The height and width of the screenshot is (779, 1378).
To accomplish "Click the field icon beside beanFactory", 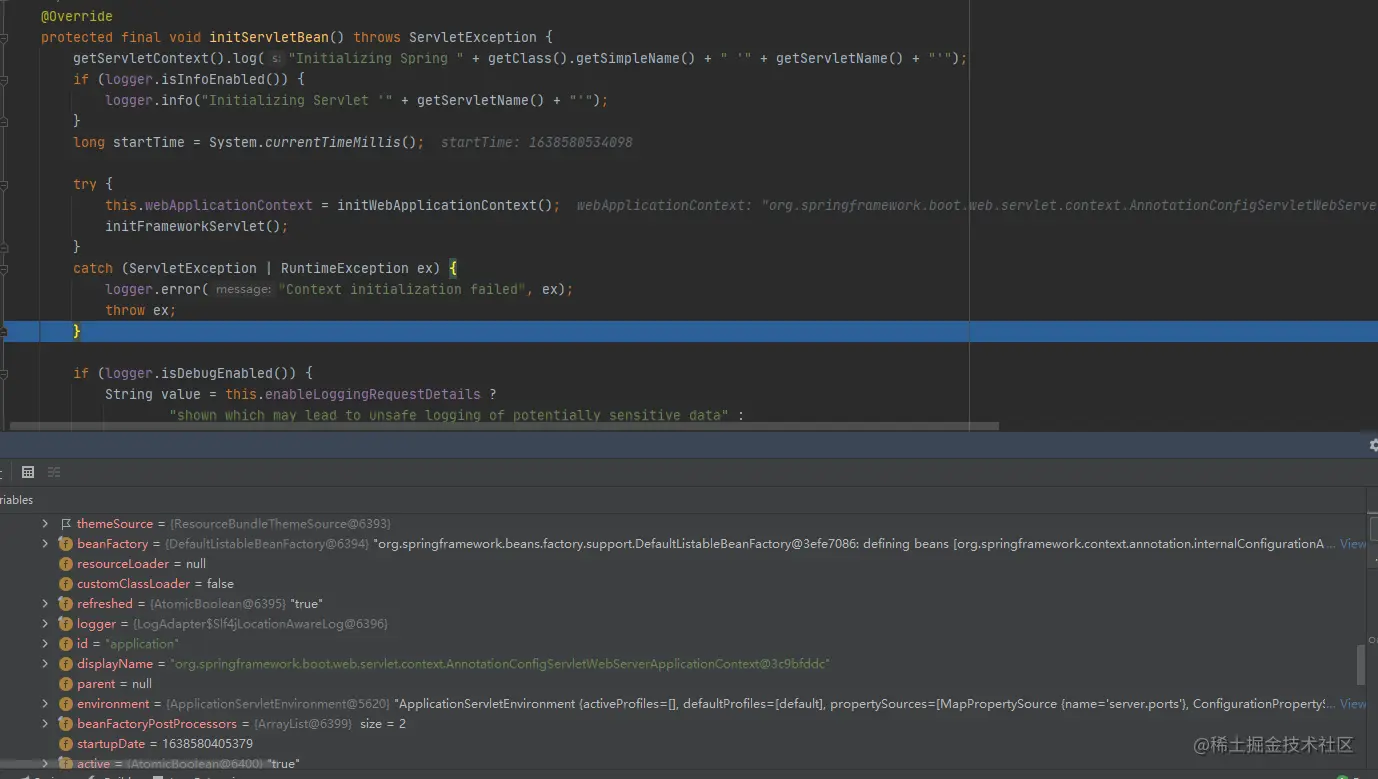I will pyautogui.click(x=66, y=544).
